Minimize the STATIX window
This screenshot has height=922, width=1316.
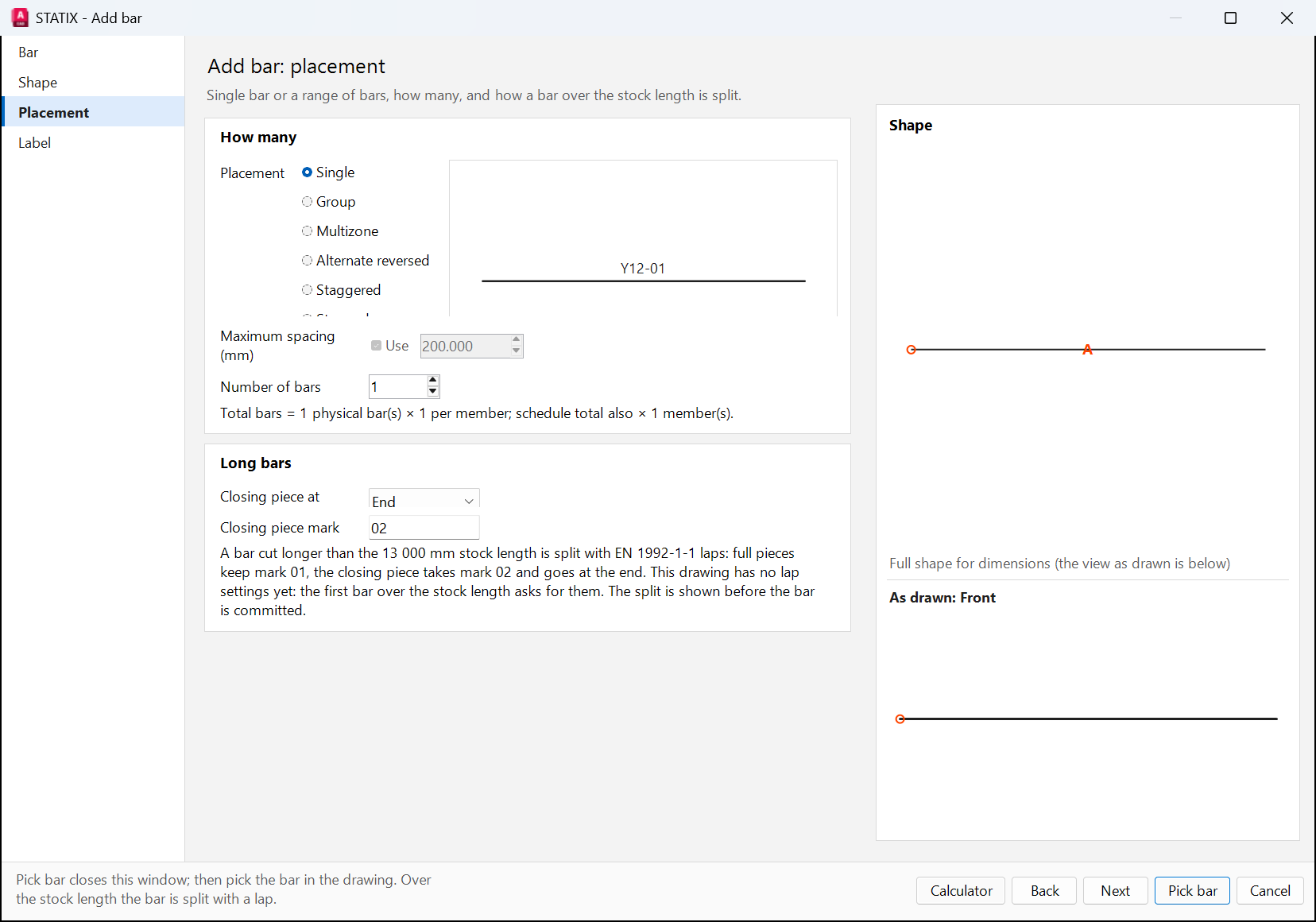click(1176, 17)
